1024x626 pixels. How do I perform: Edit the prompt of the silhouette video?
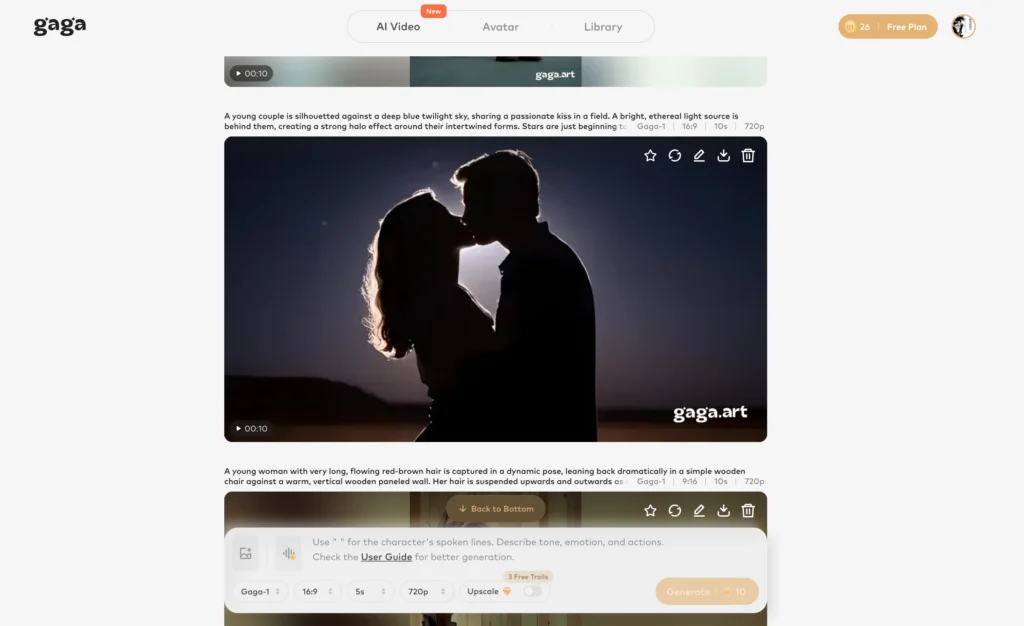point(698,155)
